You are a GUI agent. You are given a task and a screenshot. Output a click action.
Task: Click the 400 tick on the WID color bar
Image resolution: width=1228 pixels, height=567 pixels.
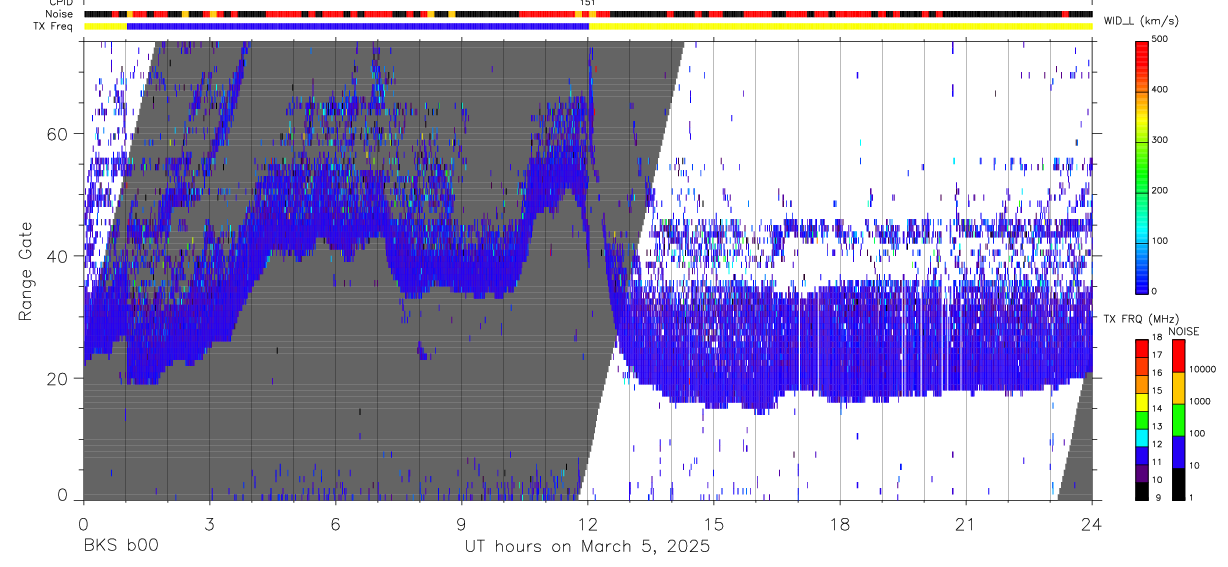click(x=1159, y=90)
